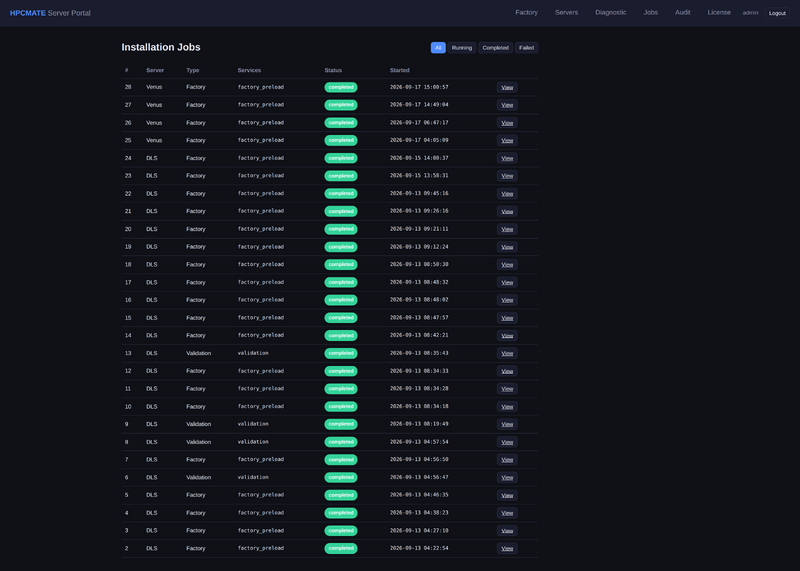Click the Validation type cell of job 9
Viewport: 800px width, 571px height.
coord(198,424)
